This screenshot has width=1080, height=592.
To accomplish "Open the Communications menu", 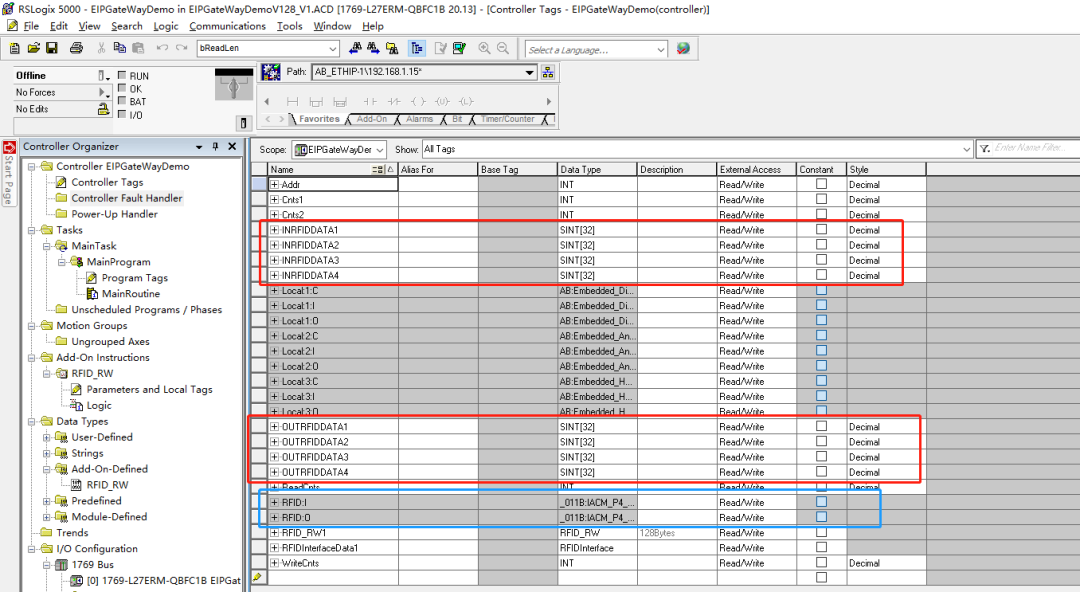I will coord(227,26).
